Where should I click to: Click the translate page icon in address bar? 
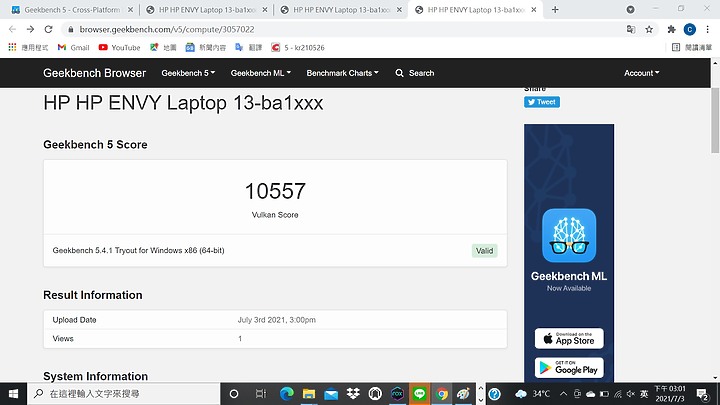pos(631,29)
